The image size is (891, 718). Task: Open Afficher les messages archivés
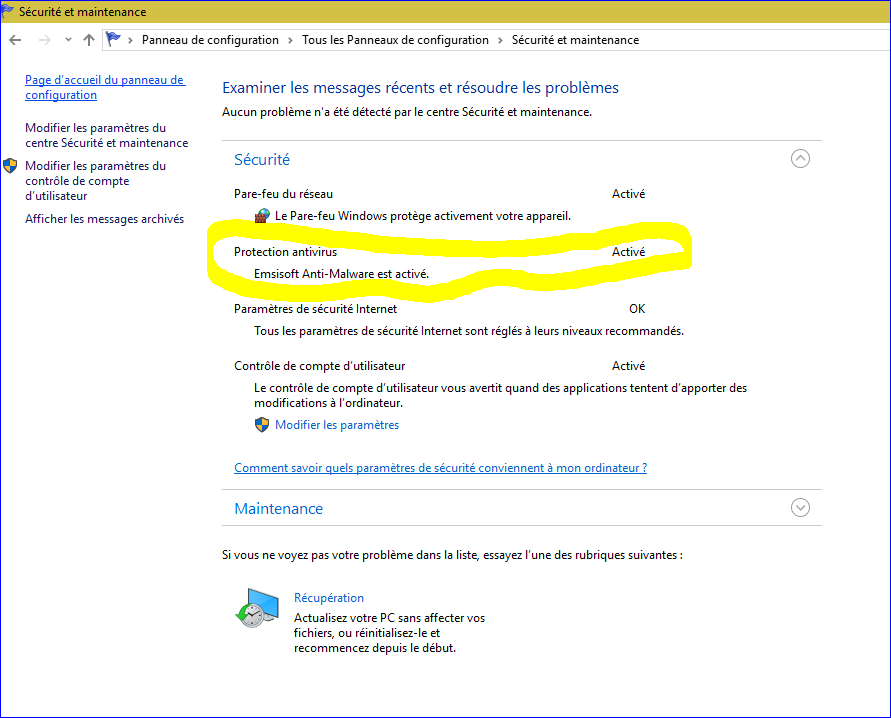pos(105,219)
